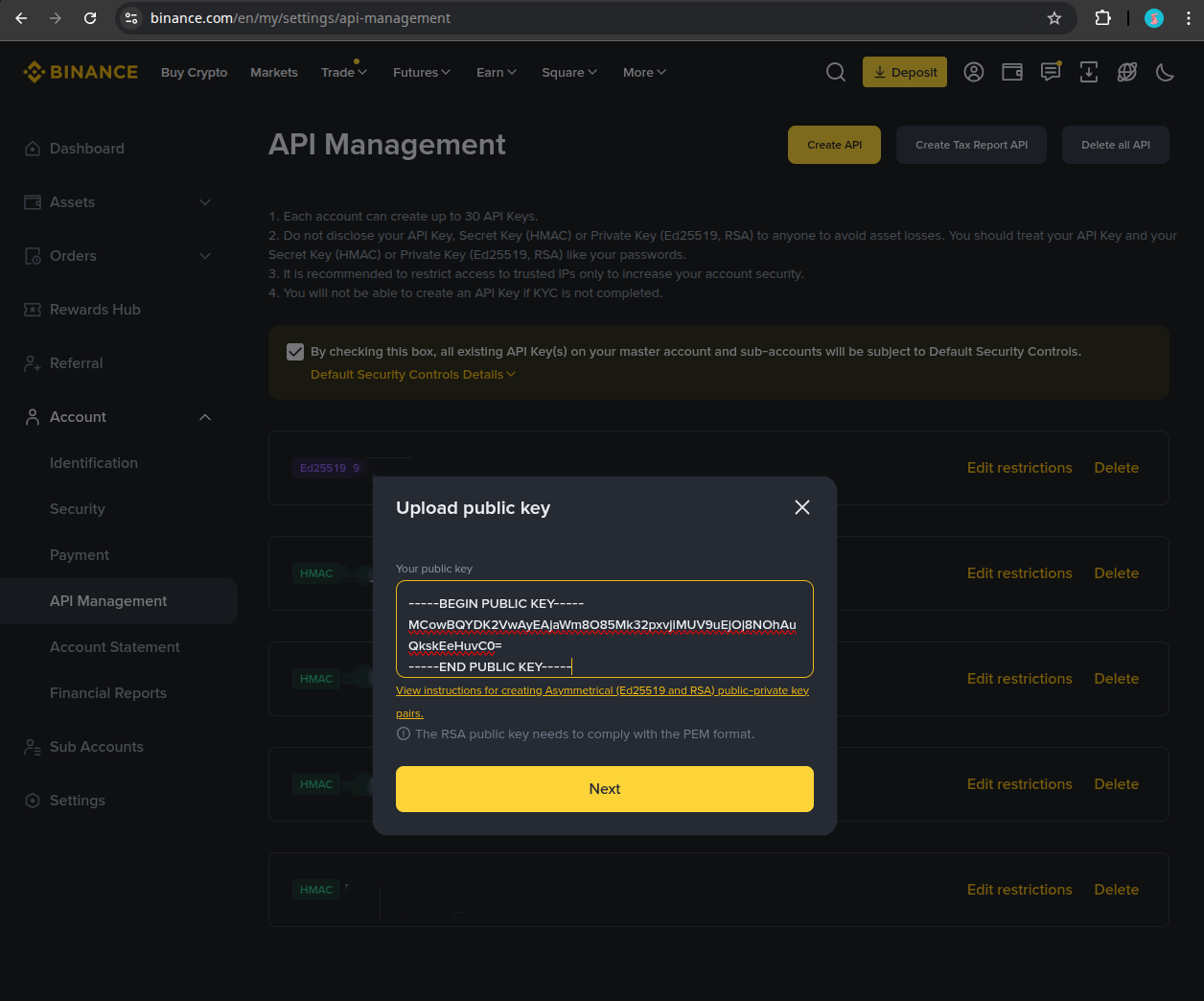Click the Sub Accounts icon
The width and height of the screenshot is (1204, 1001).
click(x=33, y=747)
